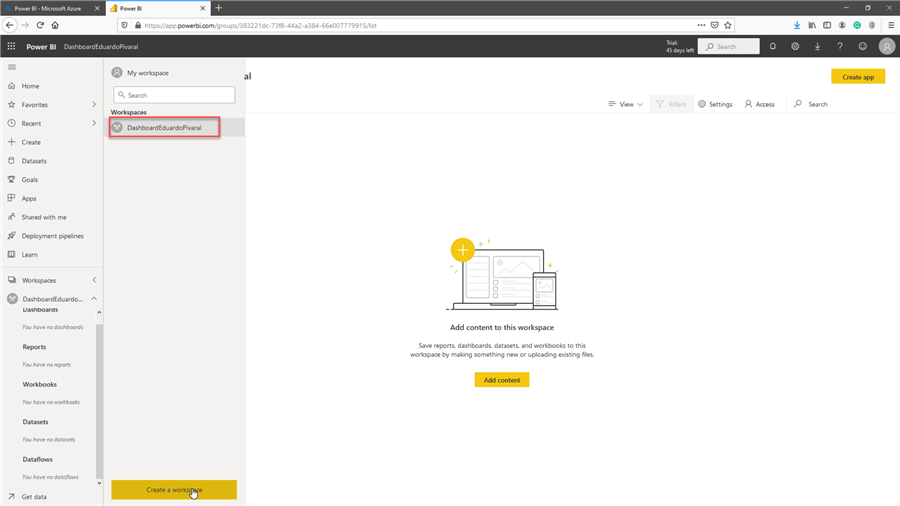Viewport: 900px width, 506px height.
Task: Collapse the DashboardEduardo workspace section
Action: pos(94,299)
